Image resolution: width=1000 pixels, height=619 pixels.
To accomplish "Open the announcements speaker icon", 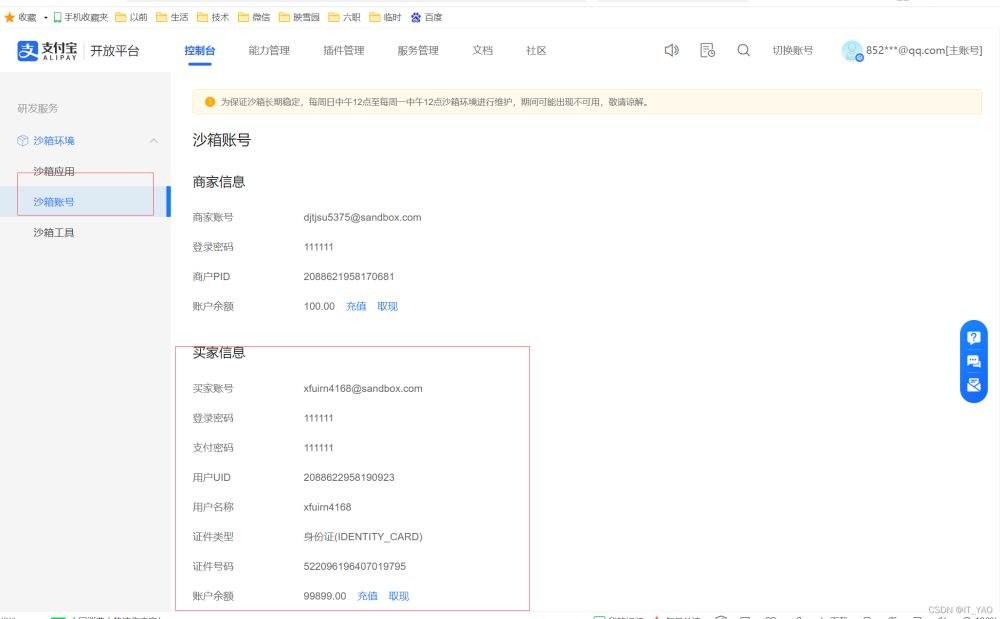I will (672, 50).
